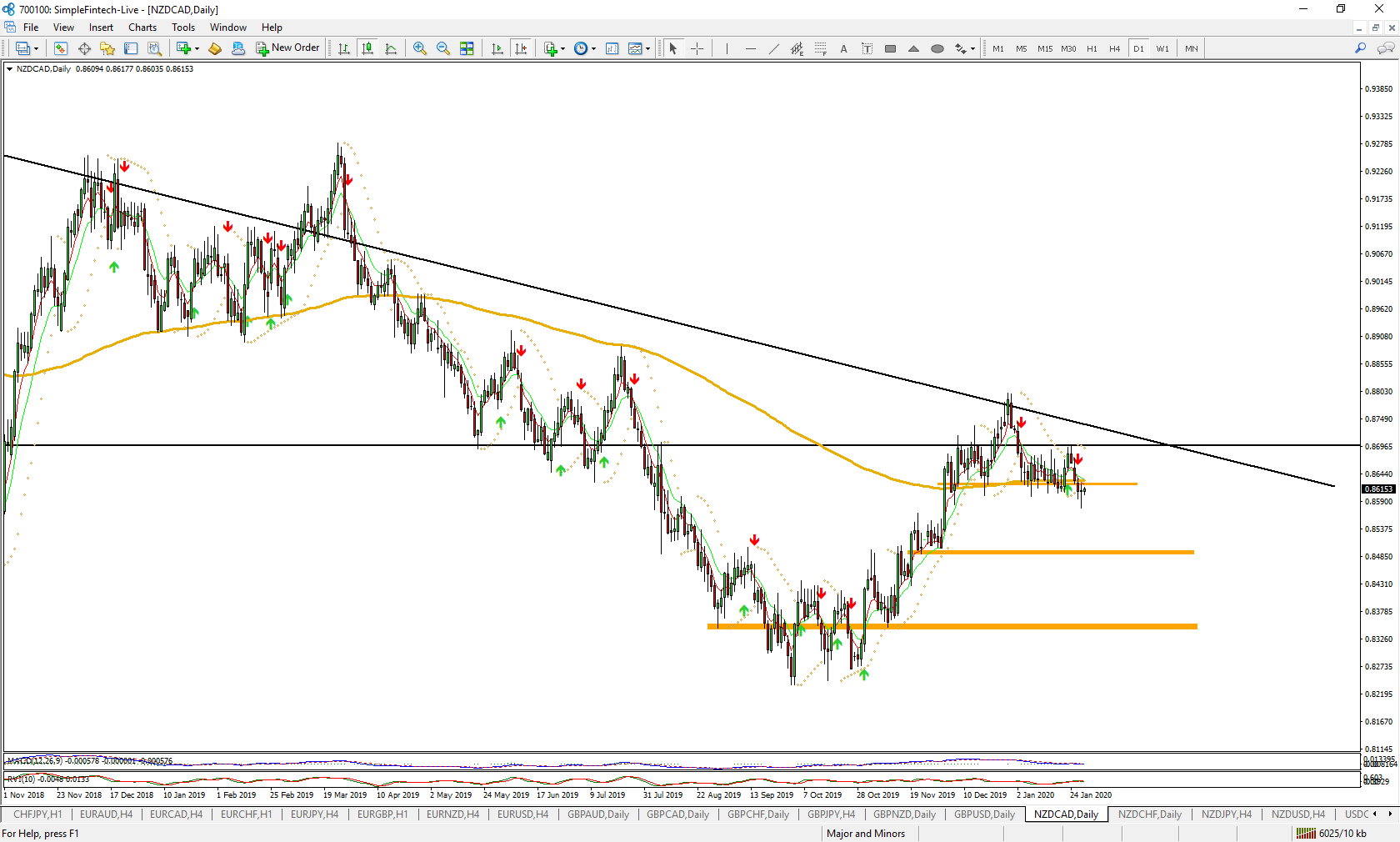Select the crosshair tool
Image resolution: width=1400 pixels, height=842 pixels.
[x=697, y=48]
